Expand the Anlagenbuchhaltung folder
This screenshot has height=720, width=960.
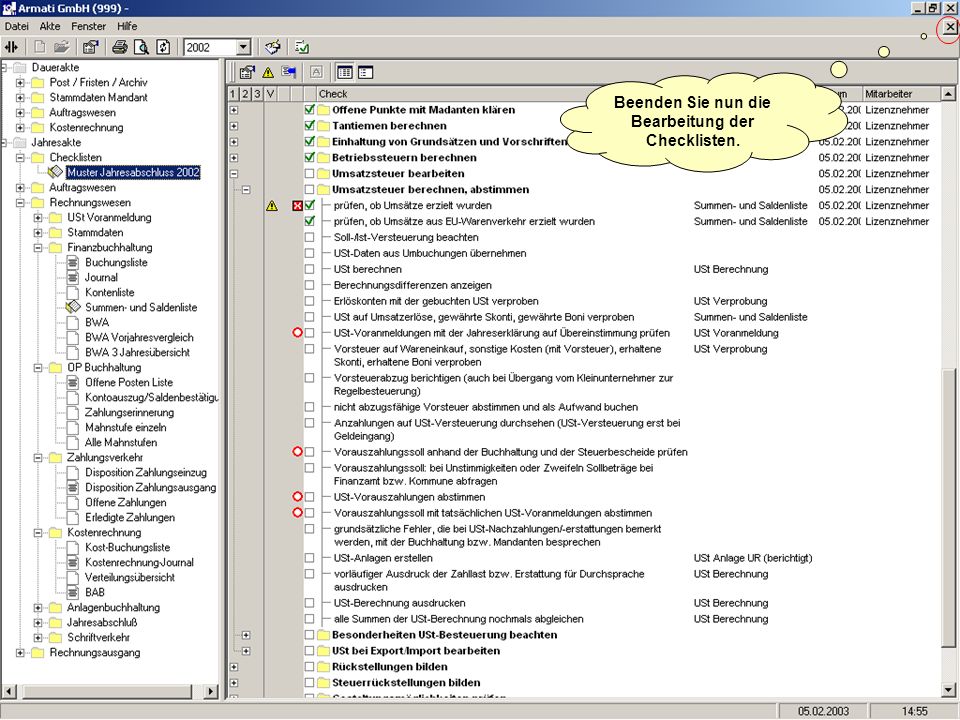[38, 607]
